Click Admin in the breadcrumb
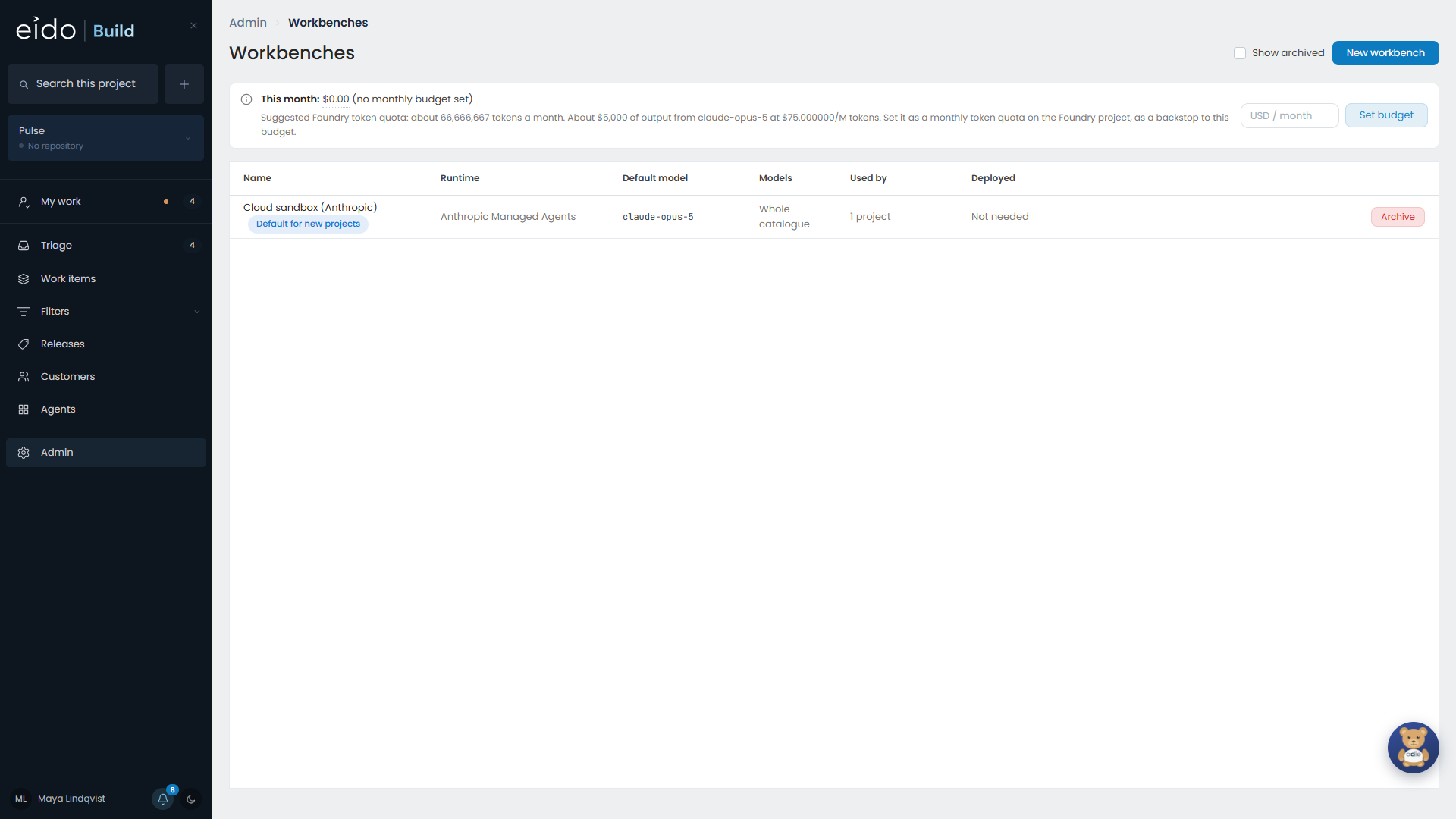Image resolution: width=1456 pixels, height=819 pixels. (248, 23)
